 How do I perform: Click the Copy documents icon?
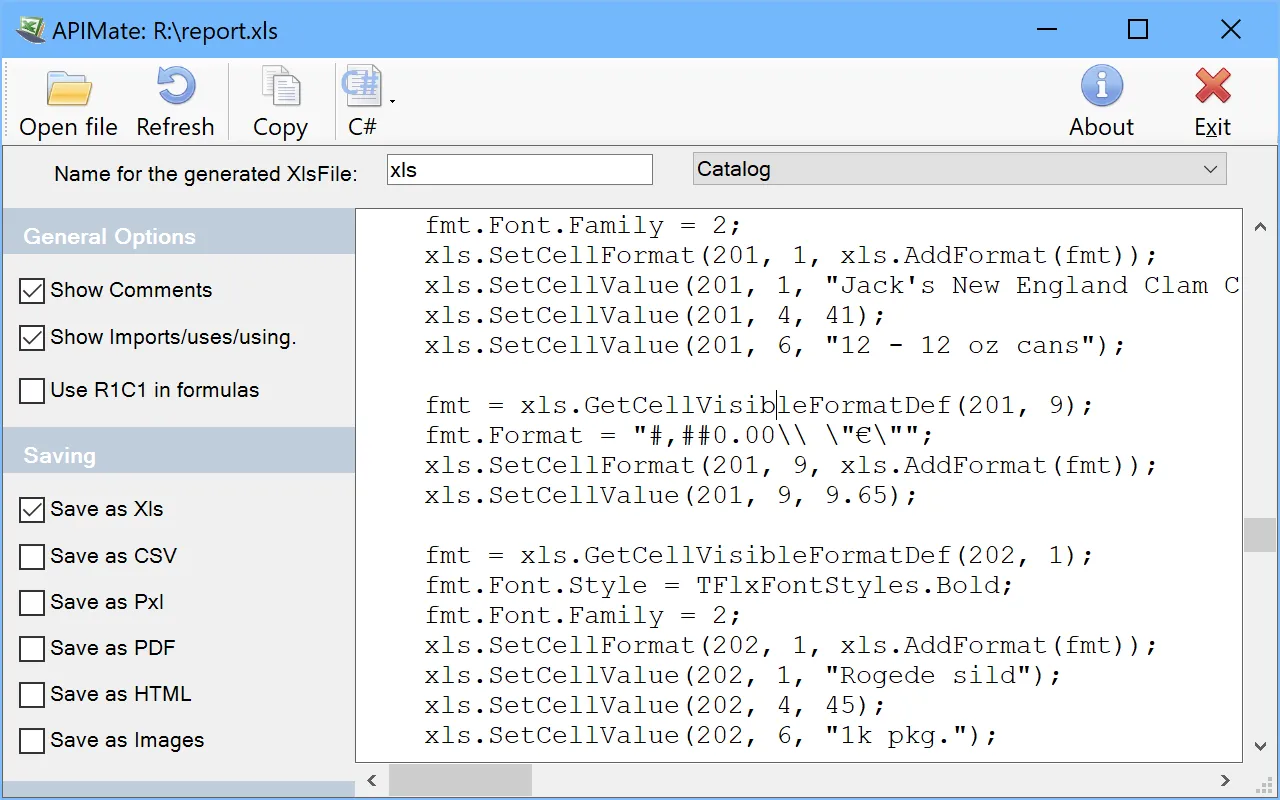pos(280,88)
